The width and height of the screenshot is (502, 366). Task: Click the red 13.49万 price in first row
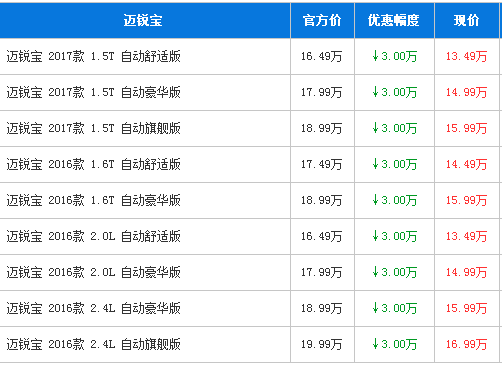466,56
